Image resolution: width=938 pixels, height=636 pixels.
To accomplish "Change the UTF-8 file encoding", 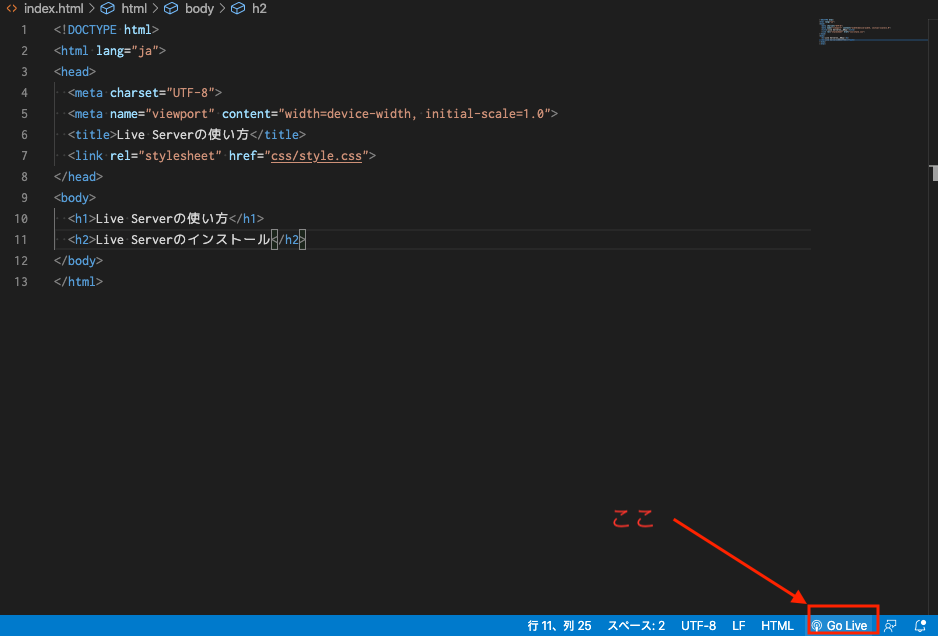I will click(x=698, y=625).
